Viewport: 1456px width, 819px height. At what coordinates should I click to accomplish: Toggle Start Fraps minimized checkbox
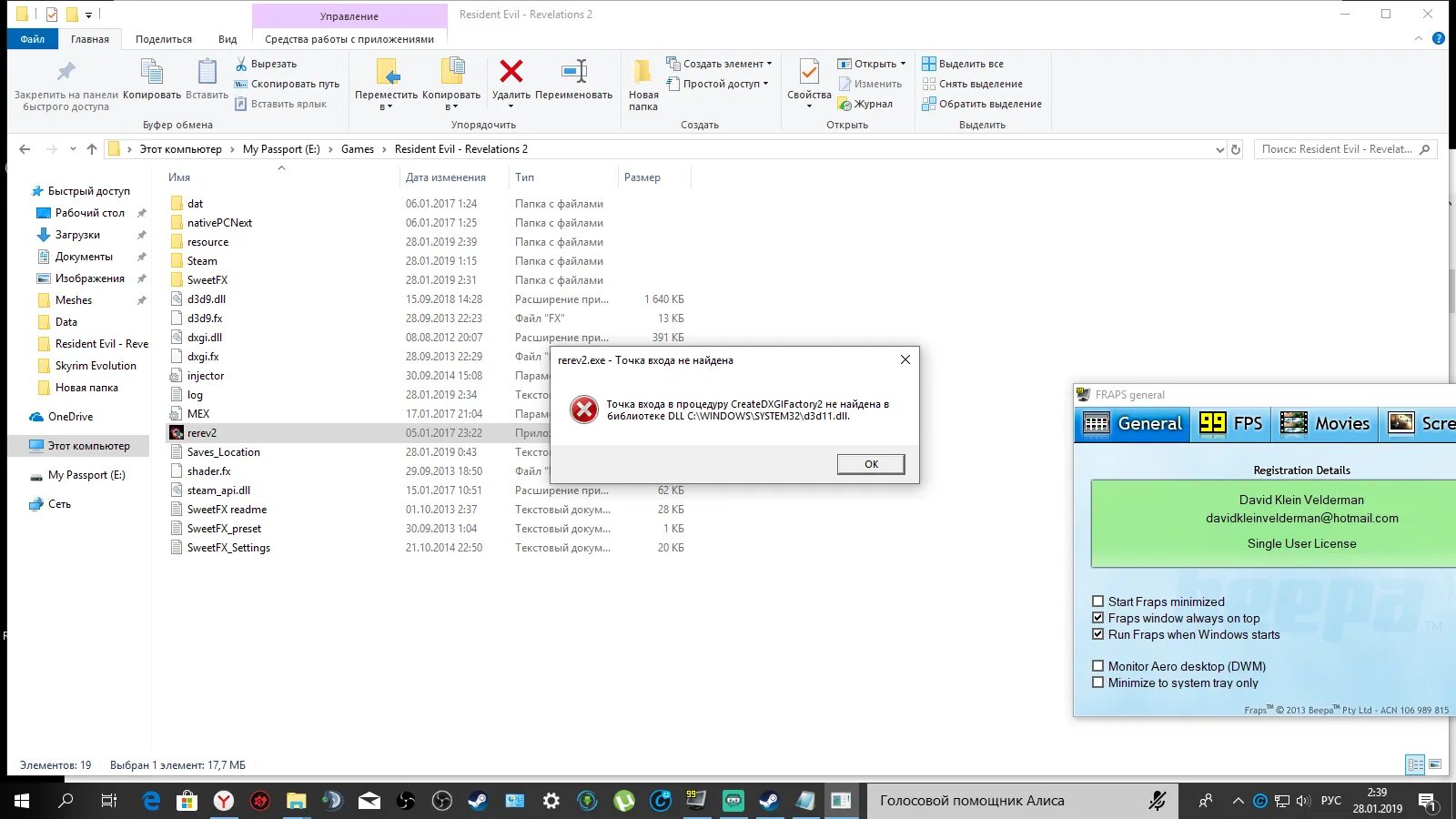tap(1097, 602)
